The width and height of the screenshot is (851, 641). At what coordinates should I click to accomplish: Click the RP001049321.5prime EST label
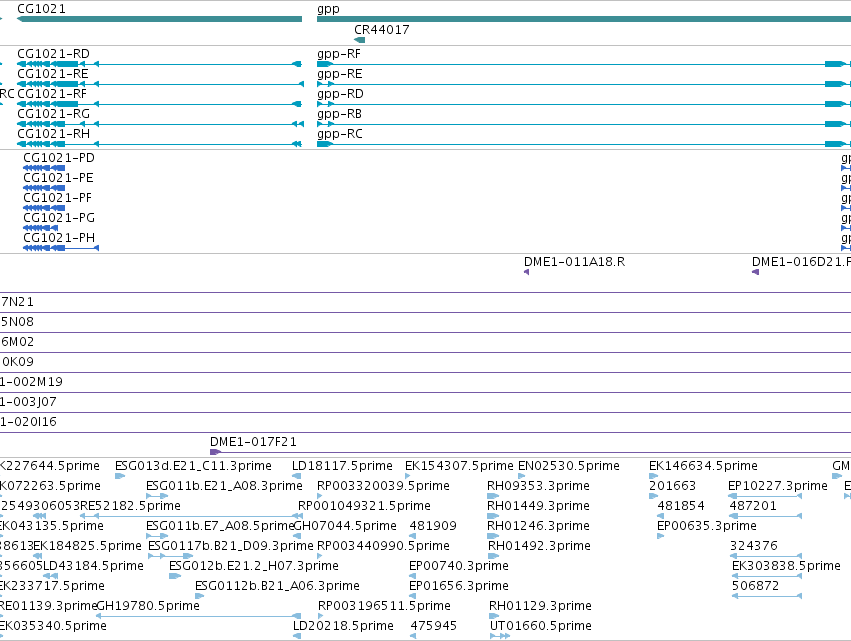364,506
